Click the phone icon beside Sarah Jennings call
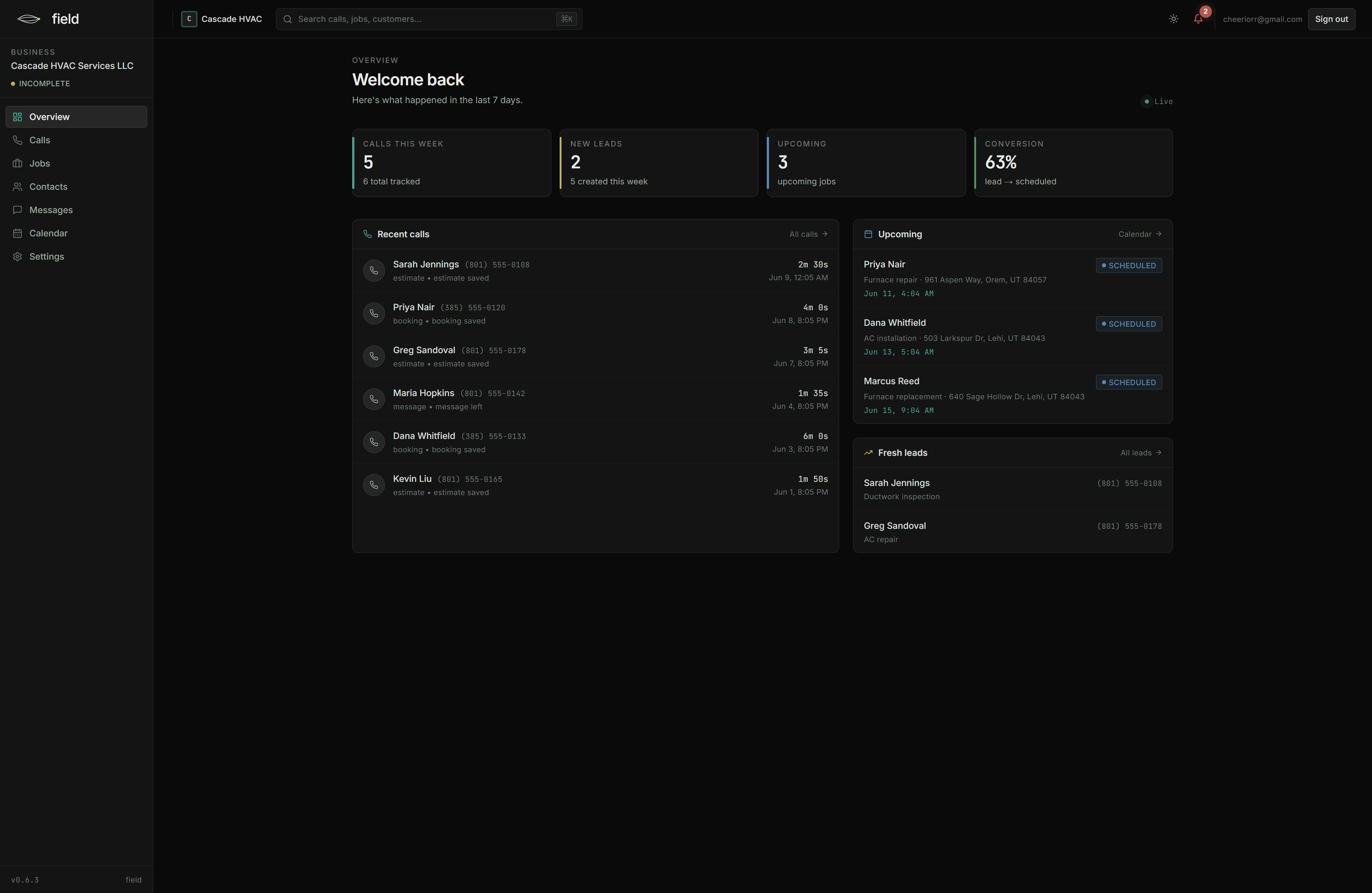This screenshot has width=1372, height=893. click(374, 271)
